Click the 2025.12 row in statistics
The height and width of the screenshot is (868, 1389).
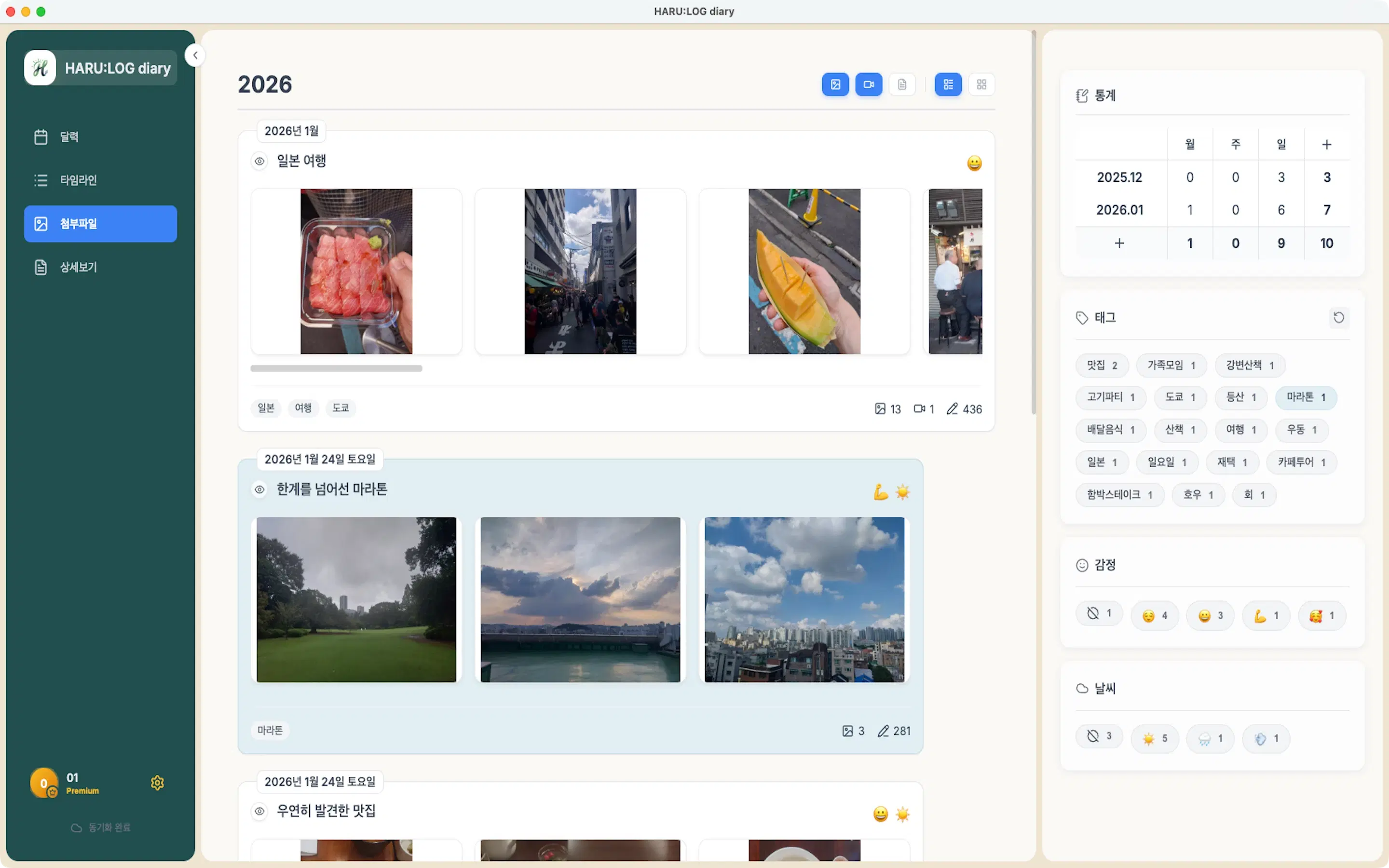click(x=1212, y=177)
